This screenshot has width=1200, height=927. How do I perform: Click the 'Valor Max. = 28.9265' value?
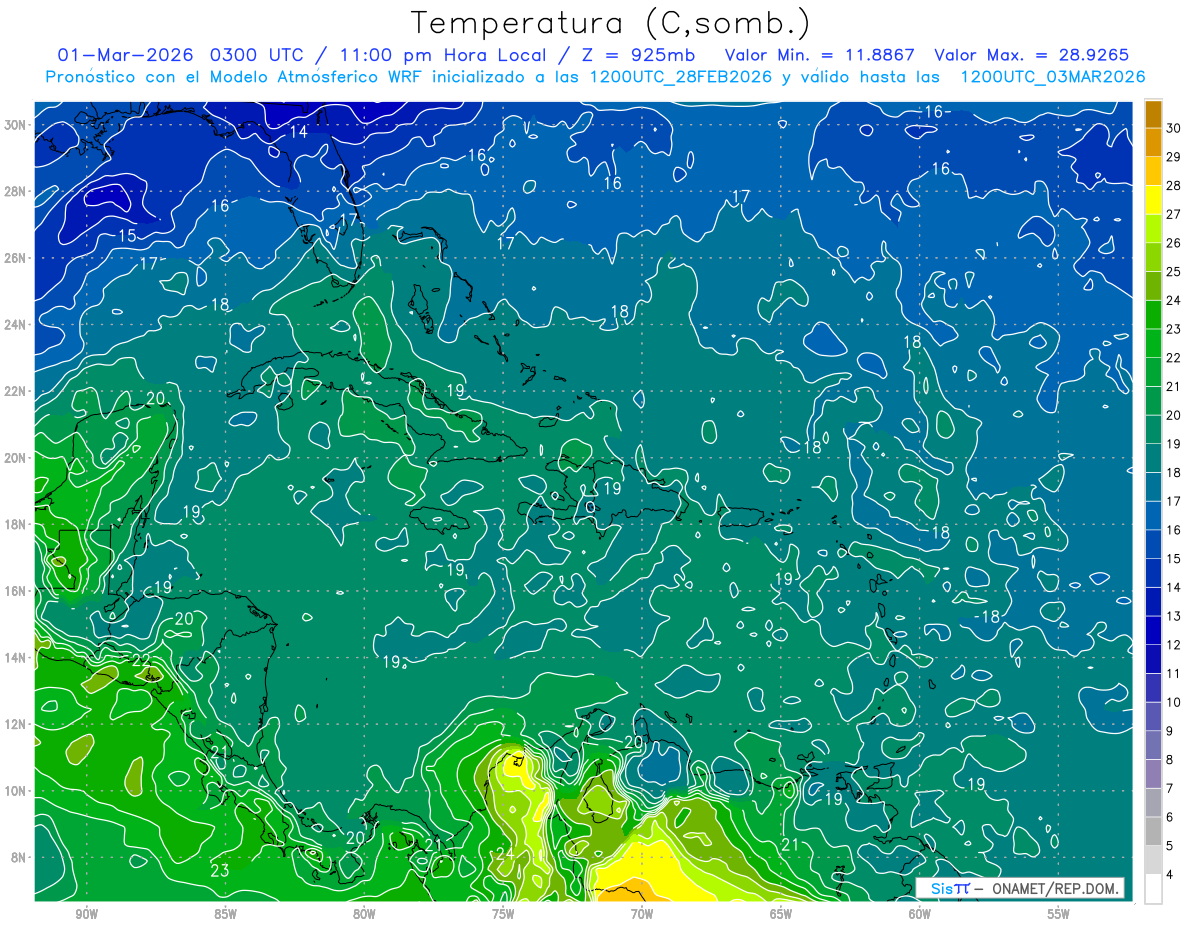tap(1031, 55)
